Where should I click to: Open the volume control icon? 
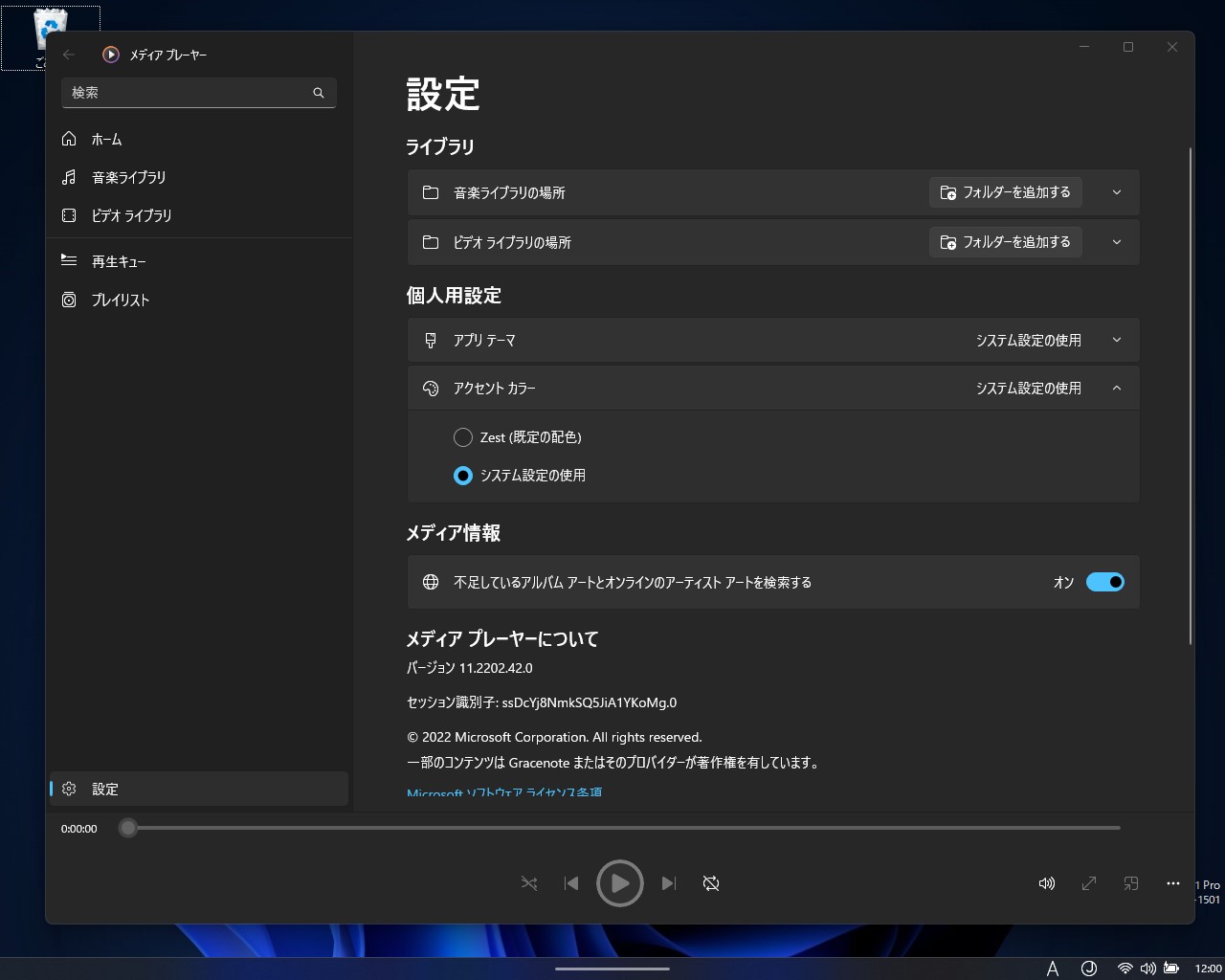(1046, 883)
